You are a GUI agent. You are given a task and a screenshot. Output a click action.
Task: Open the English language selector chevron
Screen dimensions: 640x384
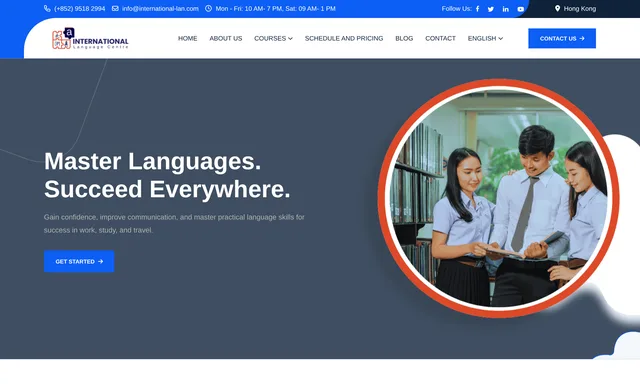coord(500,39)
